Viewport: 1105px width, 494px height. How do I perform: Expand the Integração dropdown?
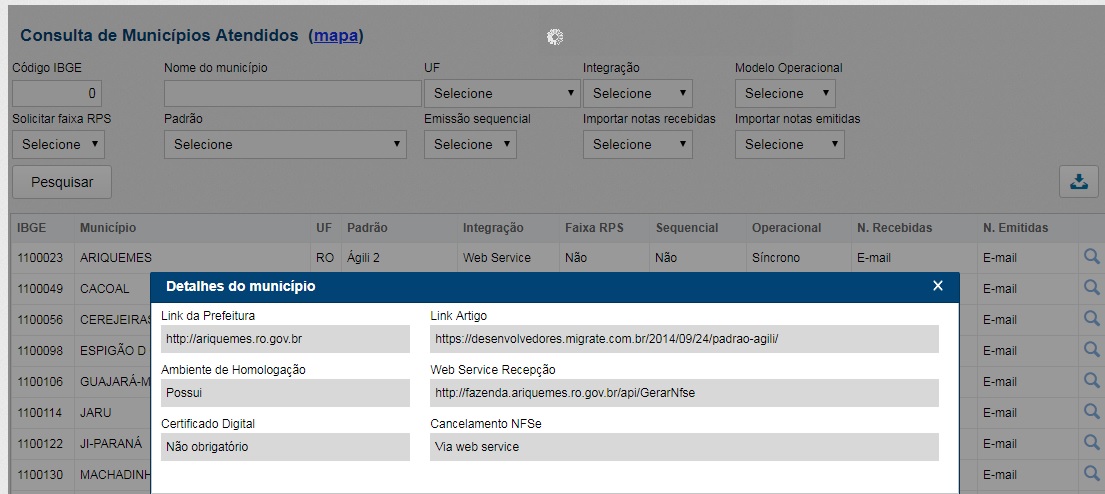point(637,94)
